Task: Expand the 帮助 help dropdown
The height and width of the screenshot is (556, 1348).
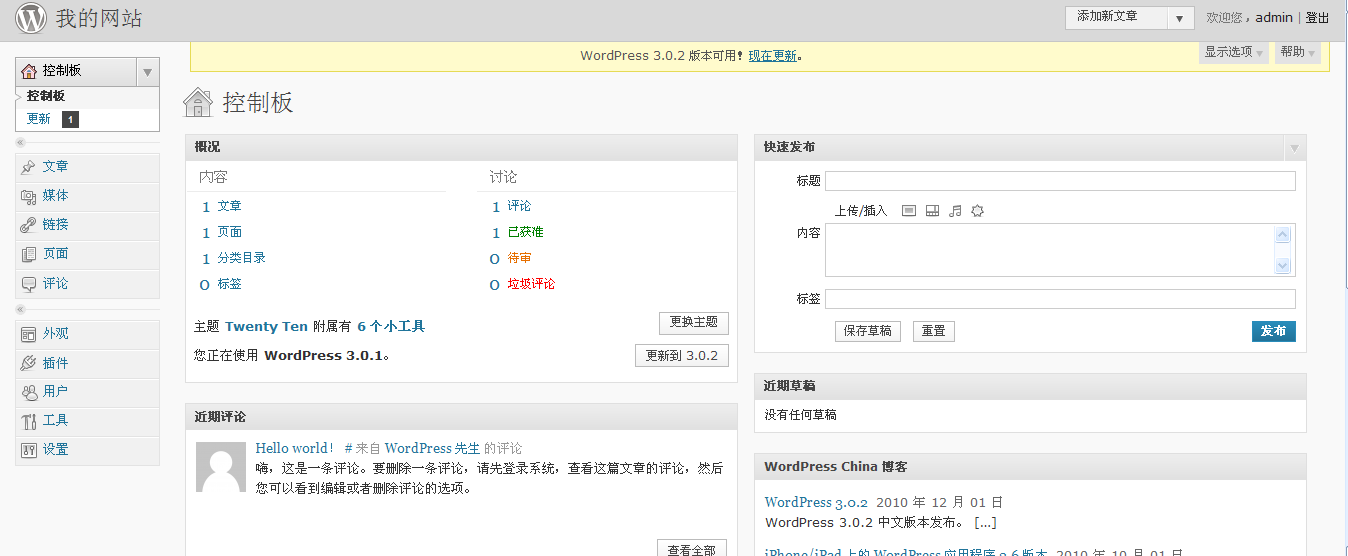Action: point(1298,52)
